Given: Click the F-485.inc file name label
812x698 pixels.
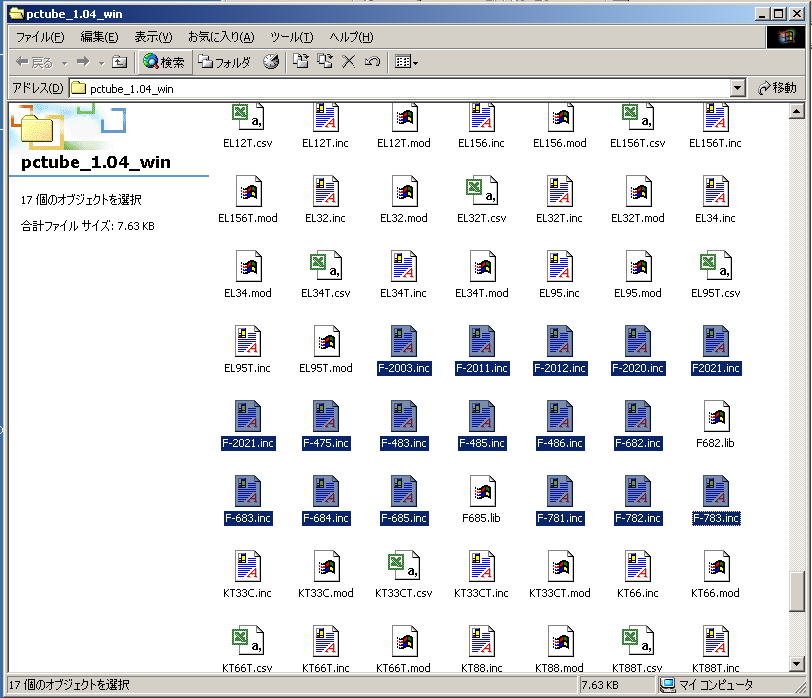Looking at the screenshot, I should pos(482,443).
